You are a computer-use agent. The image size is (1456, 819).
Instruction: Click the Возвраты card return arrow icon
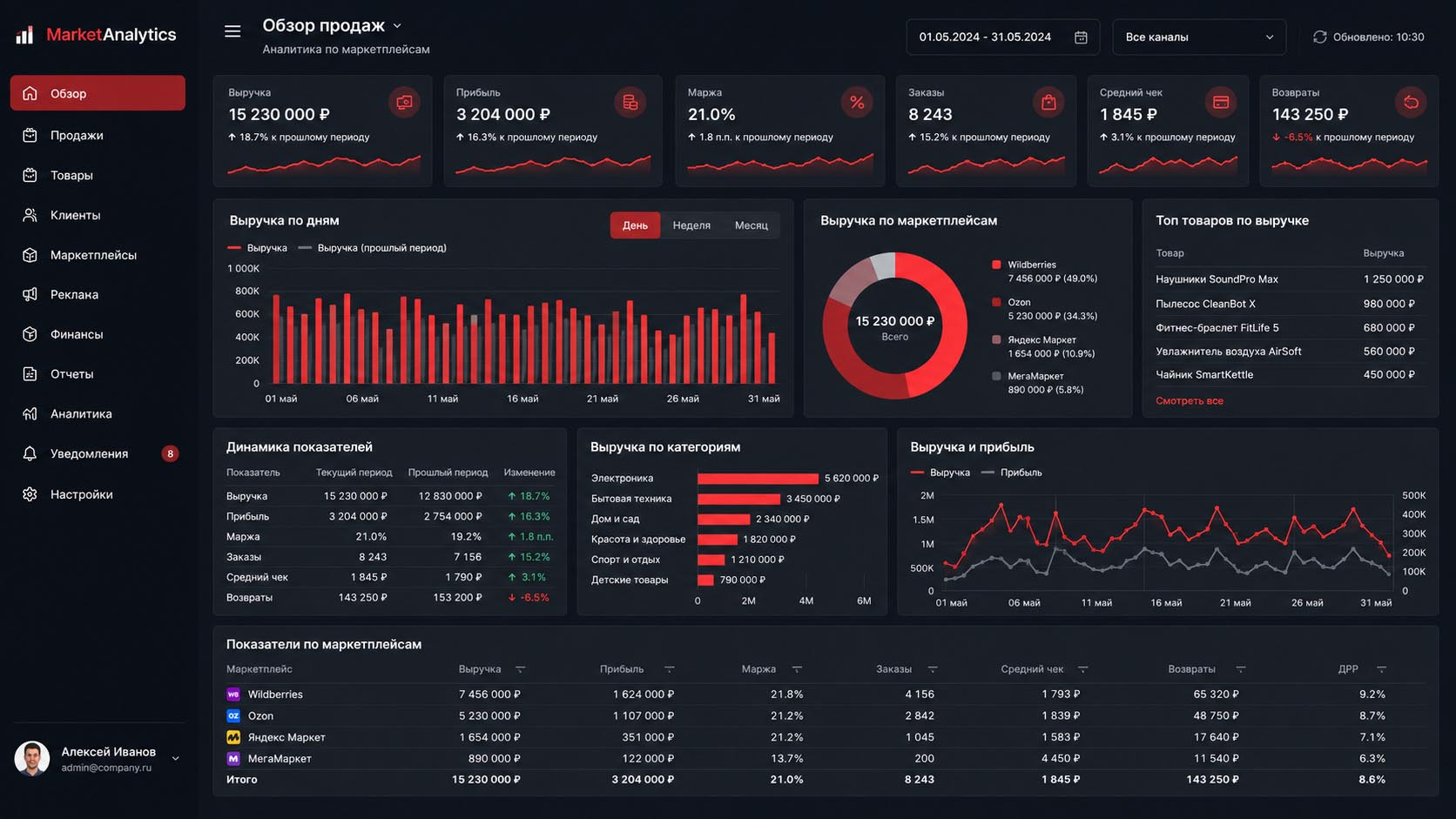point(1411,103)
